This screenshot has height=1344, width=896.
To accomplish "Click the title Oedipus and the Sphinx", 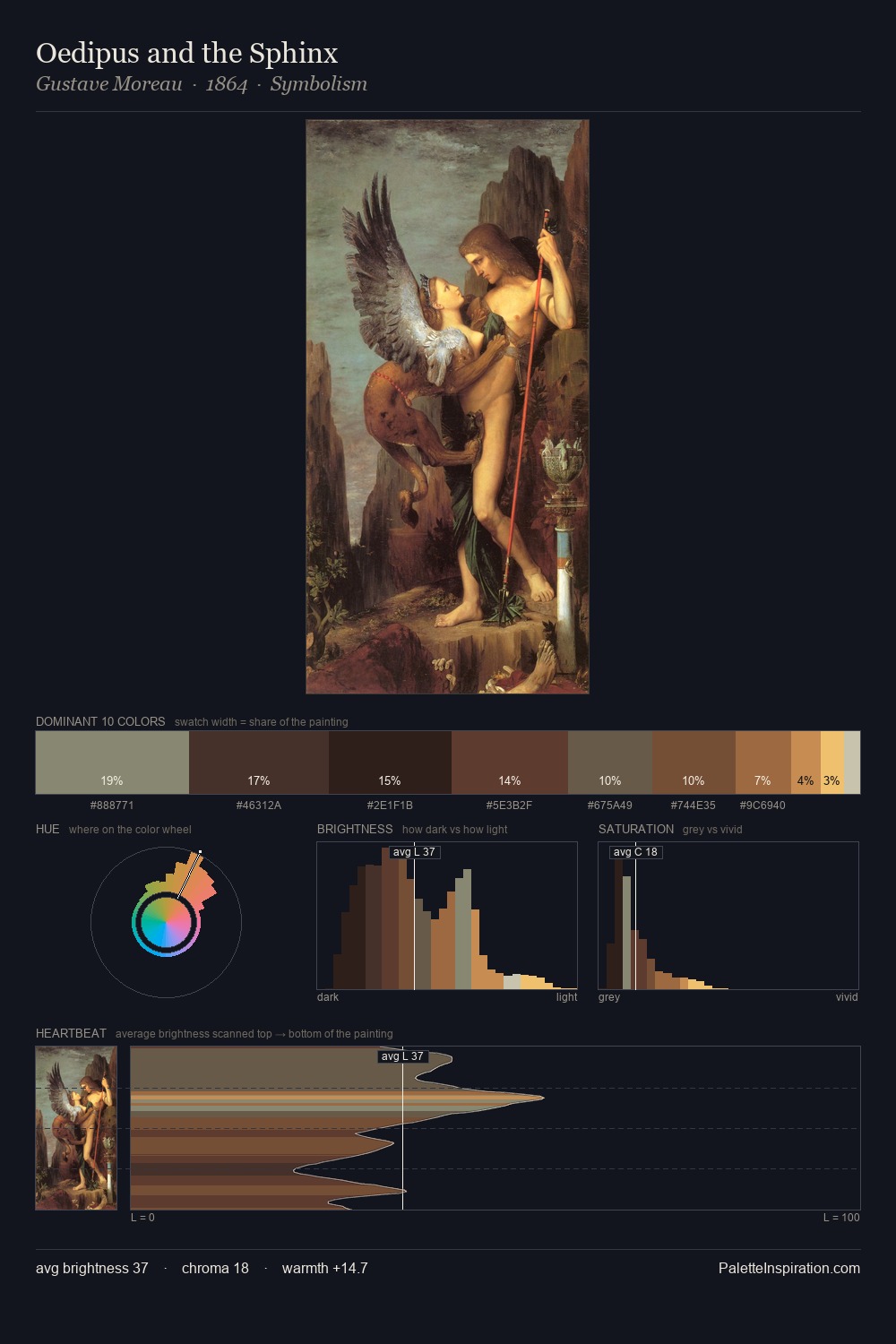I will pyautogui.click(x=187, y=53).
